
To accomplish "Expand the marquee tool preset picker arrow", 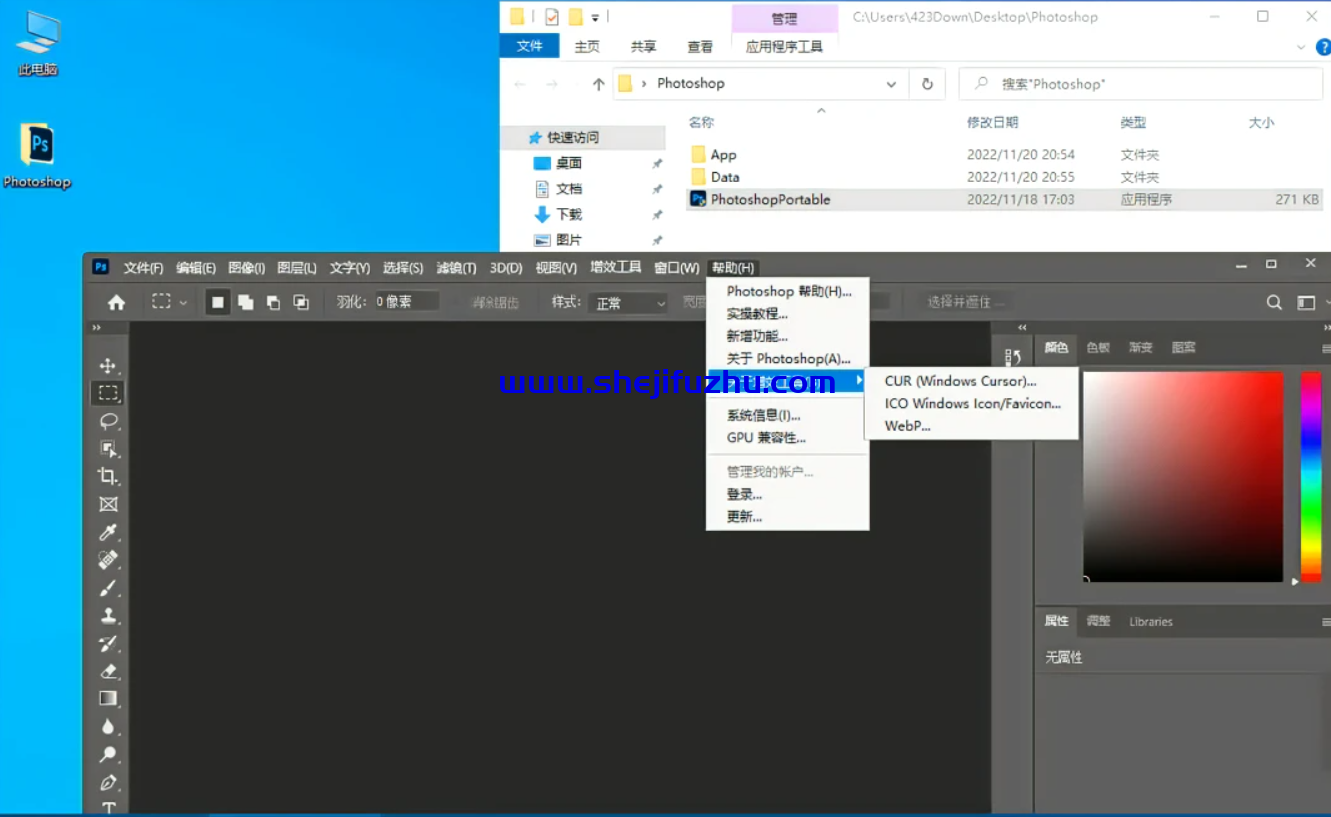I will pyautogui.click(x=183, y=302).
